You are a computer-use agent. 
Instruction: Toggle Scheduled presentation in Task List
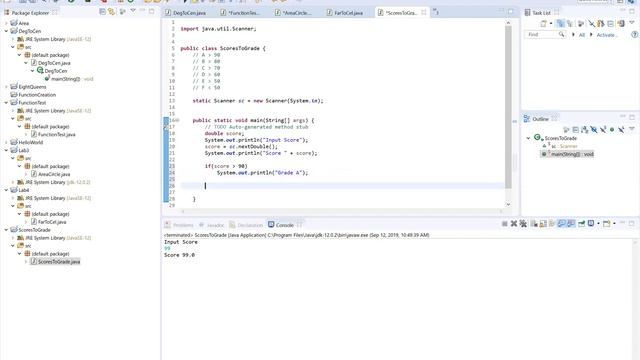coord(570,24)
